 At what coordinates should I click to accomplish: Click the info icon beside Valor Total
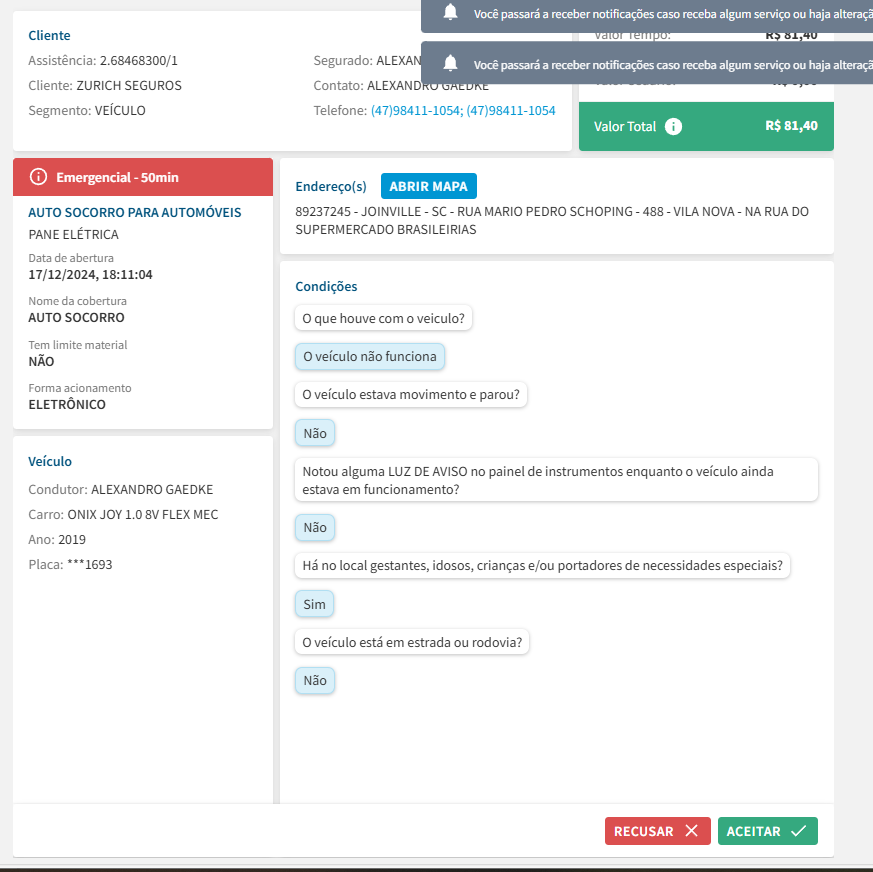(673, 126)
